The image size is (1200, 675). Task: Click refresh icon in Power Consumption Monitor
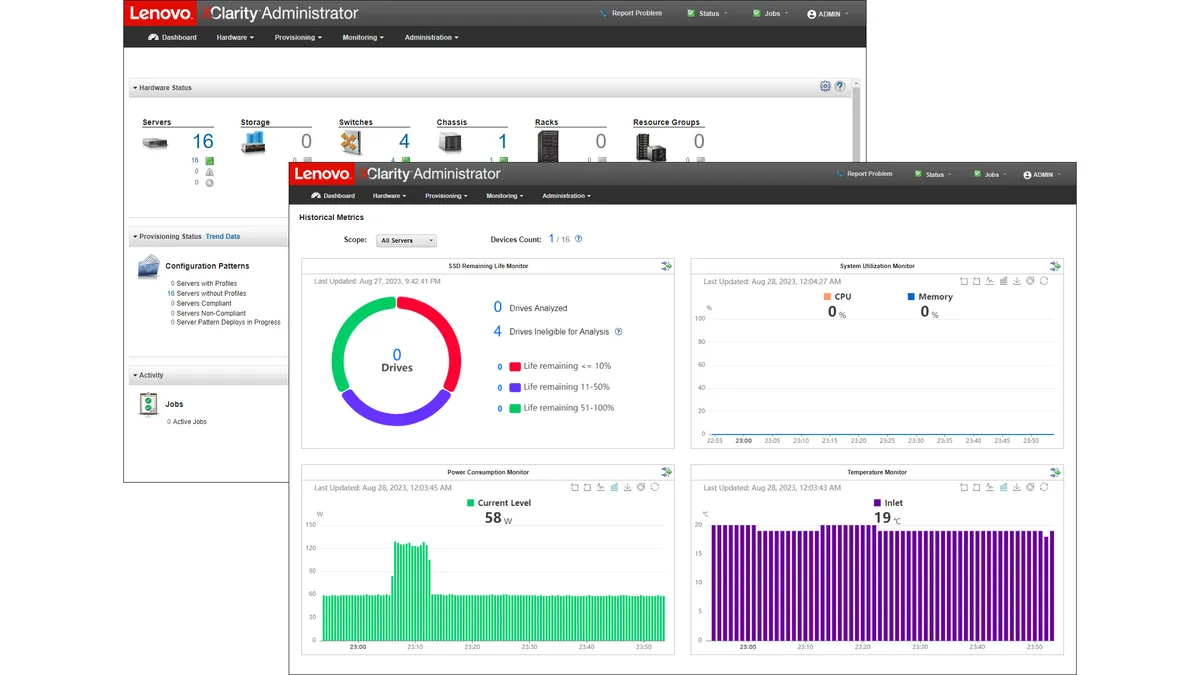[654, 488]
